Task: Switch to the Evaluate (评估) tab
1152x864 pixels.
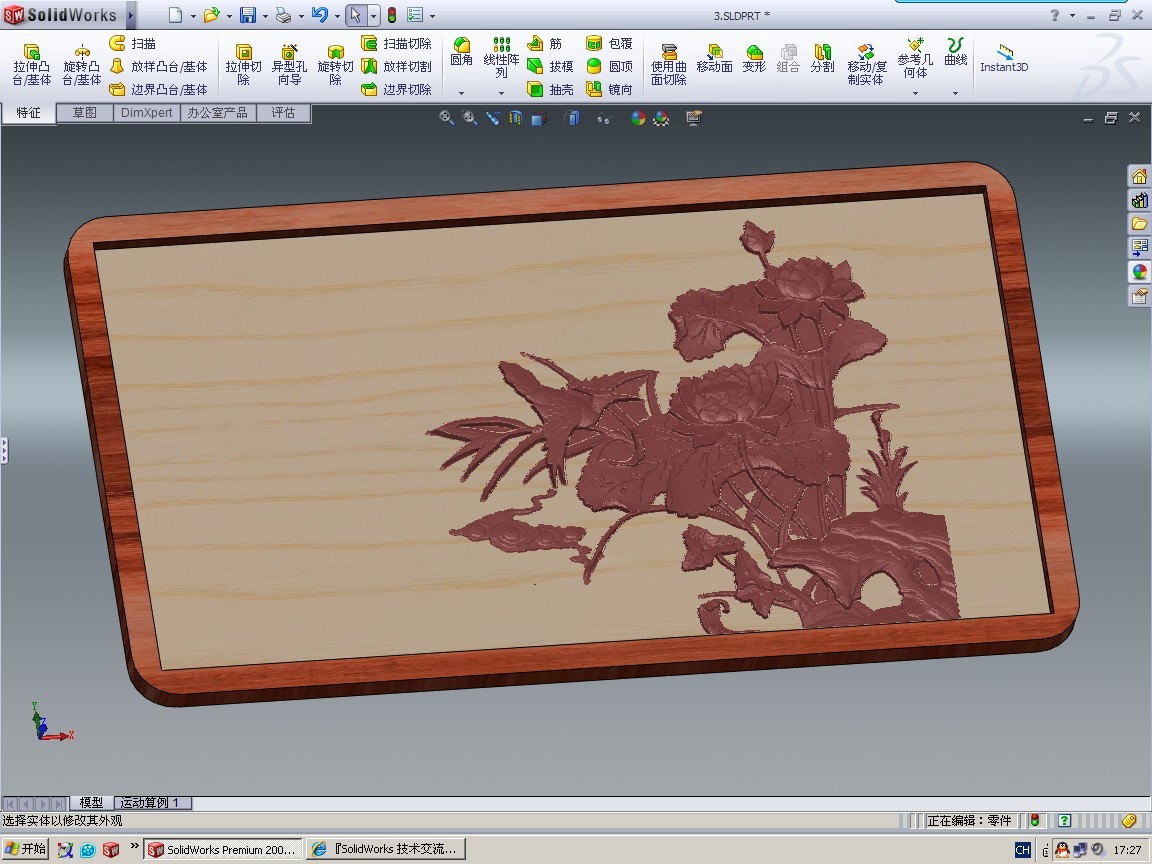Action: pyautogui.click(x=283, y=112)
